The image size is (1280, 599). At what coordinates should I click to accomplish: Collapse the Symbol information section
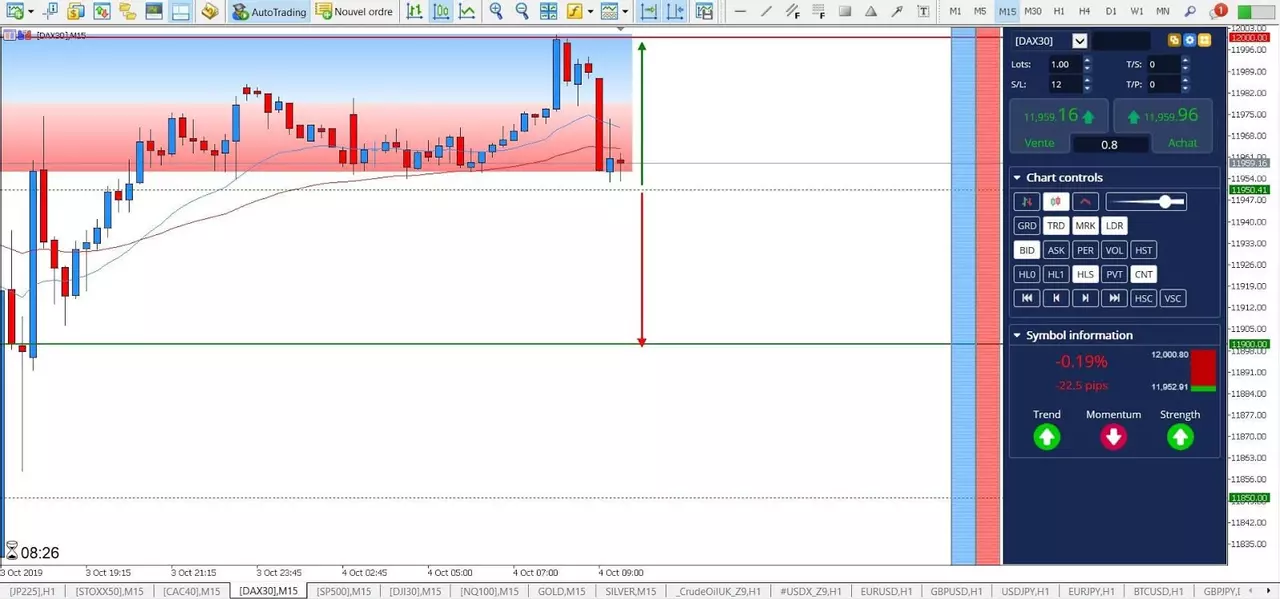1018,335
